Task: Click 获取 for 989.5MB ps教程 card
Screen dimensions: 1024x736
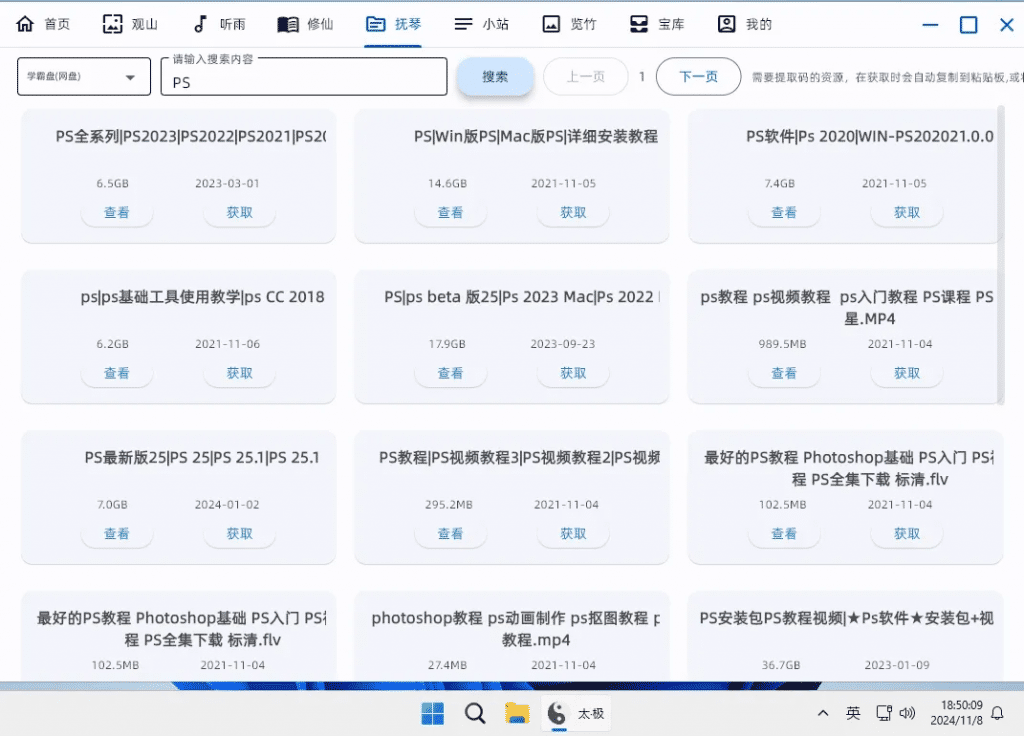Action: click(x=907, y=373)
